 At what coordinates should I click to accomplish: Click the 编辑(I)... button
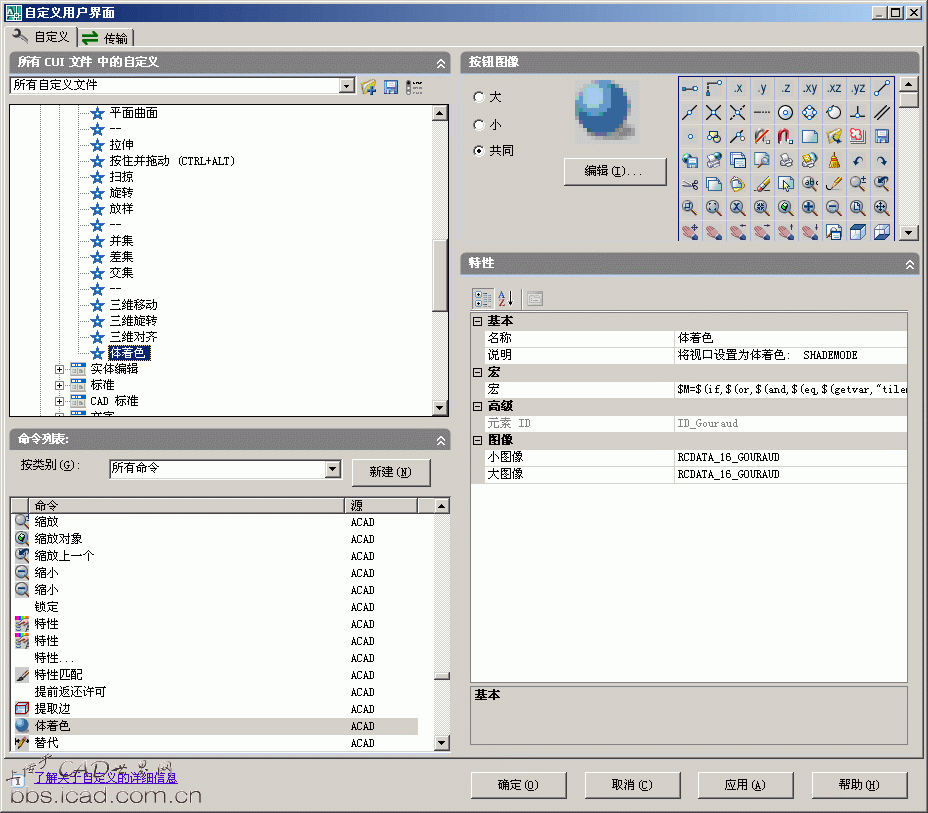[x=614, y=171]
